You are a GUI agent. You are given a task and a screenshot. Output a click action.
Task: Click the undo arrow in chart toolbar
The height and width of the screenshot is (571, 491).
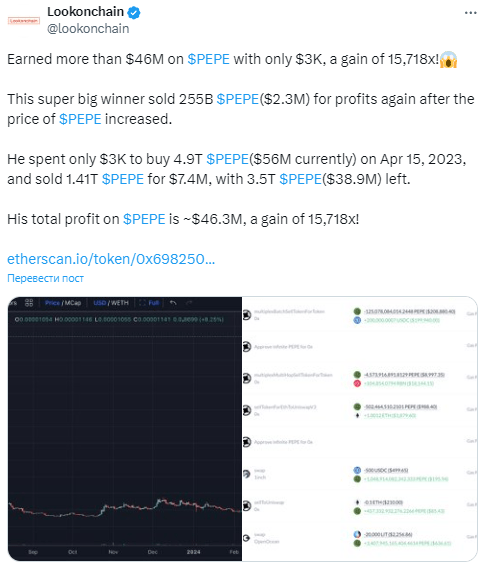[x=173, y=303]
